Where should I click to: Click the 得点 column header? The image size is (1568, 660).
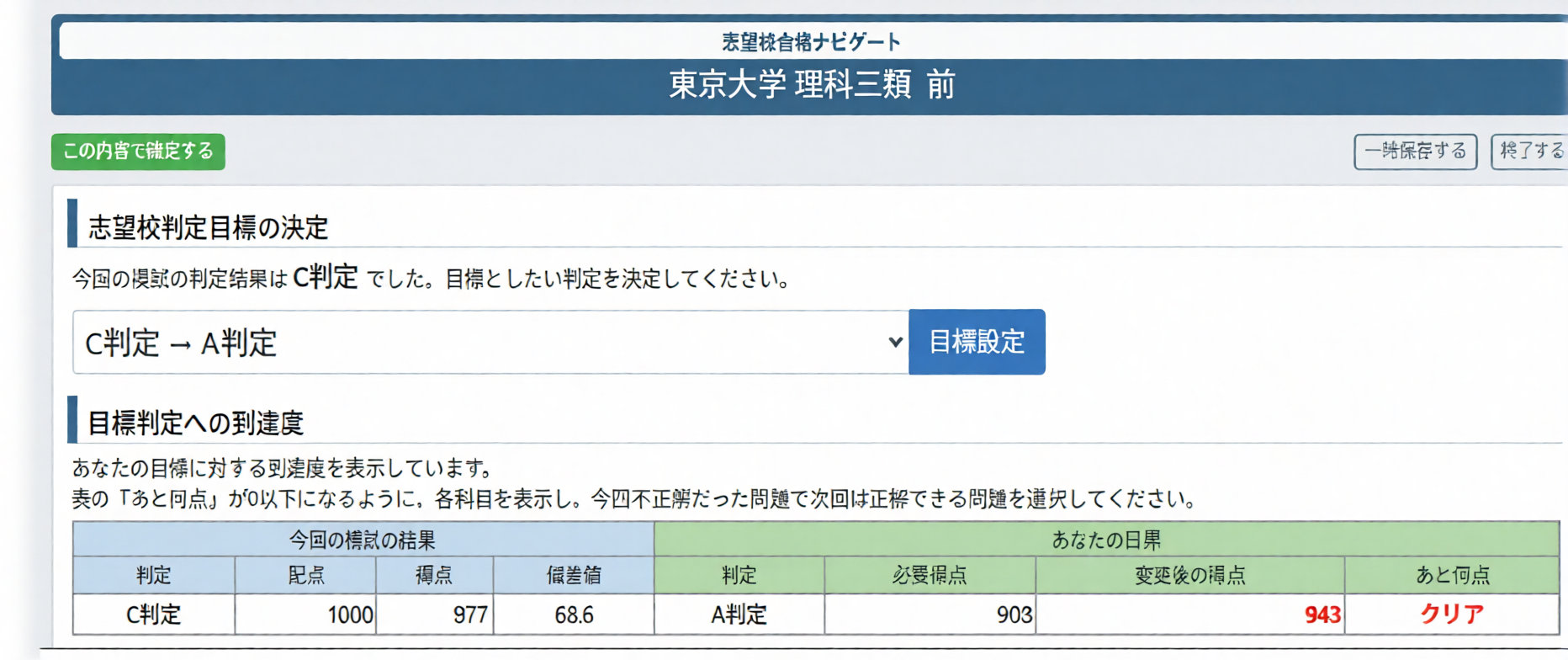click(434, 575)
